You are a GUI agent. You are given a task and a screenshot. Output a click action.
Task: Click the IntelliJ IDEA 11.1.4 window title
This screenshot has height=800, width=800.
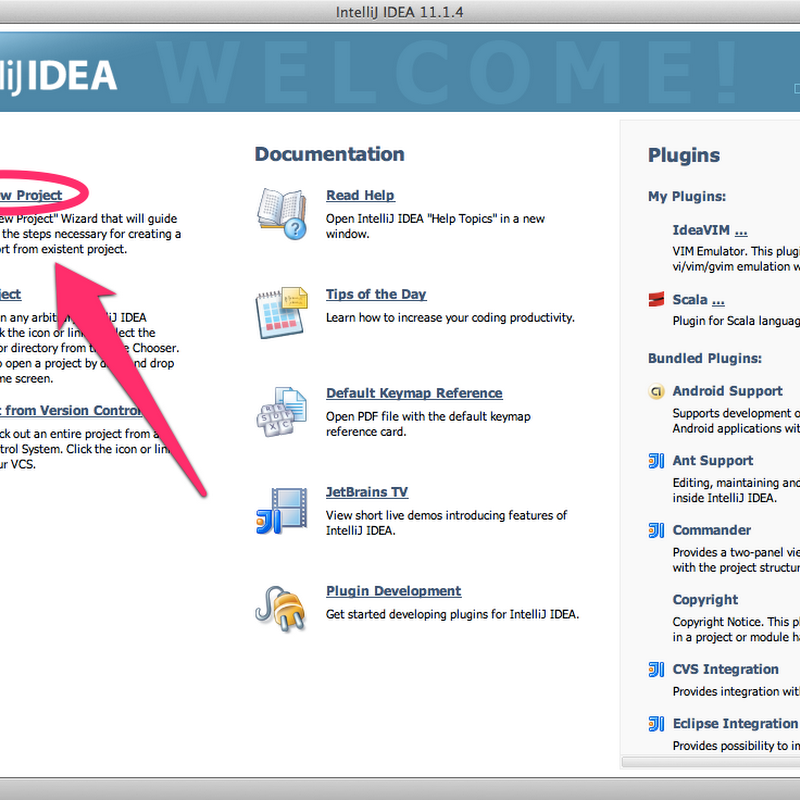point(399,12)
